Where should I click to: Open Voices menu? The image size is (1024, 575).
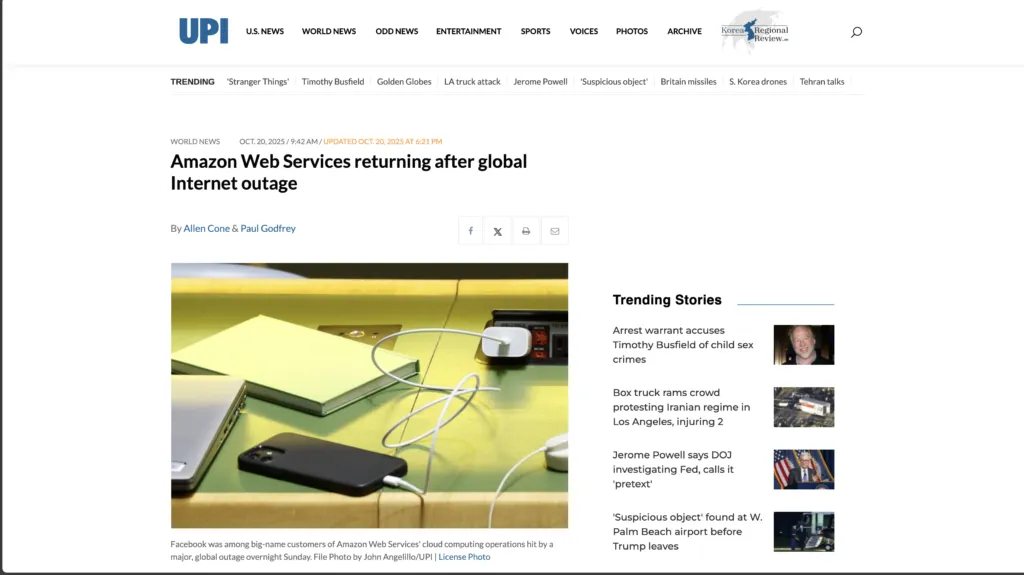tap(583, 31)
